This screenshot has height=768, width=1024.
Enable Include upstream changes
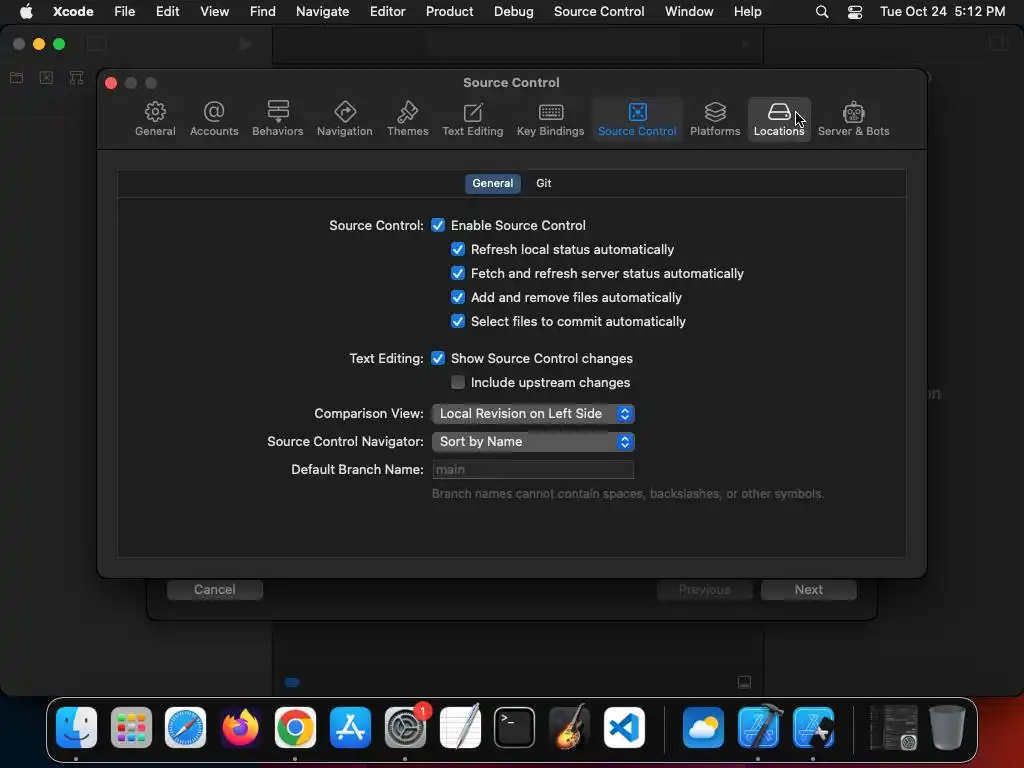click(x=458, y=382)
